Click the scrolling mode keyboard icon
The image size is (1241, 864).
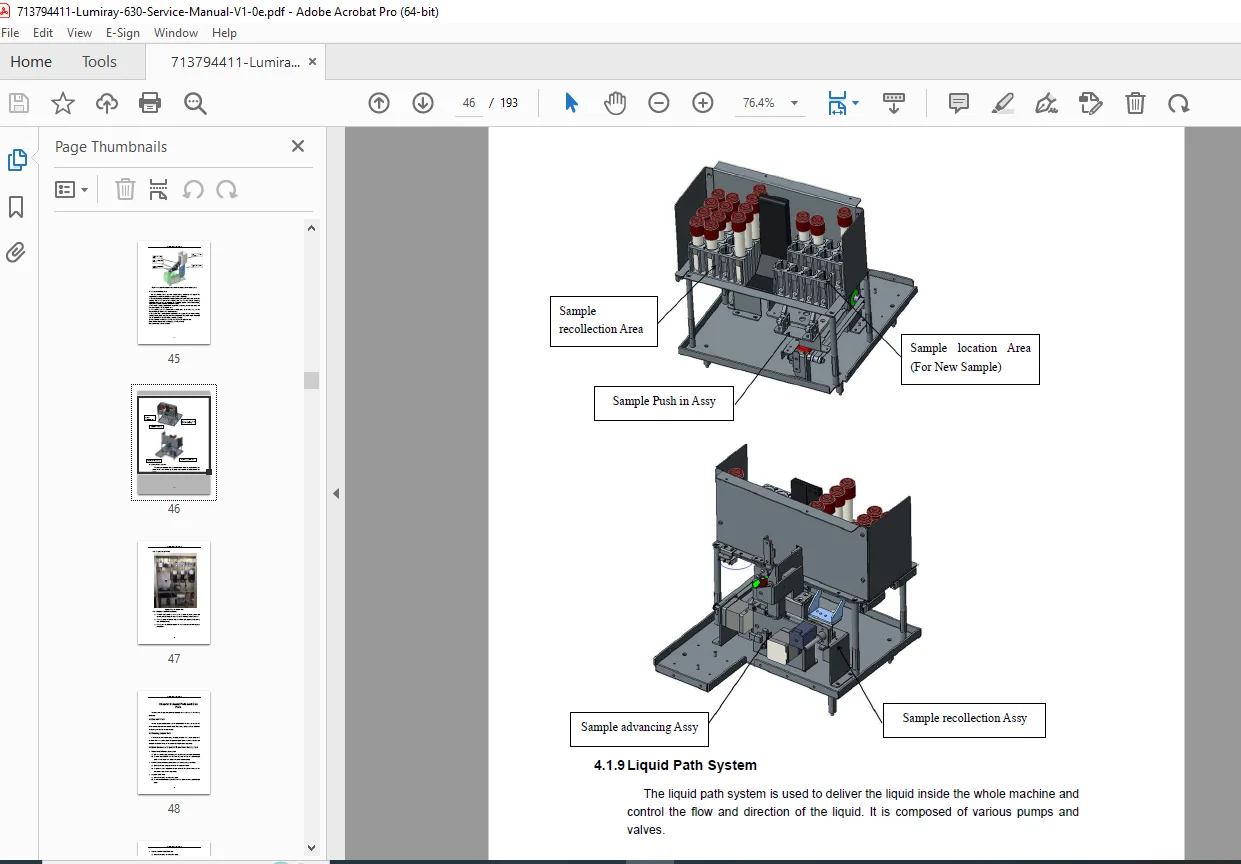coord(894,103)
